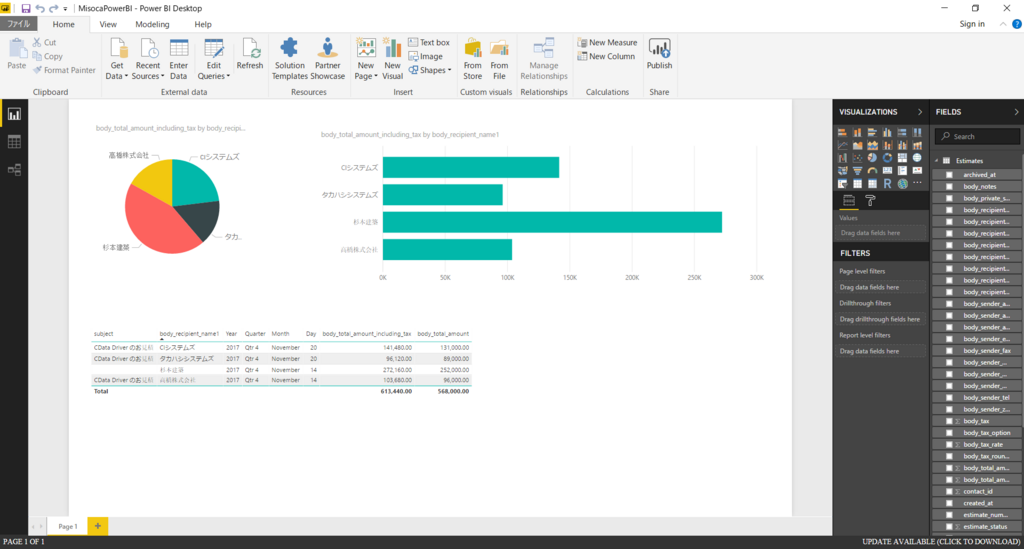The image size is (1024, 549).
Task: Select R script visual icon
Action: click(x=888, y=183)
